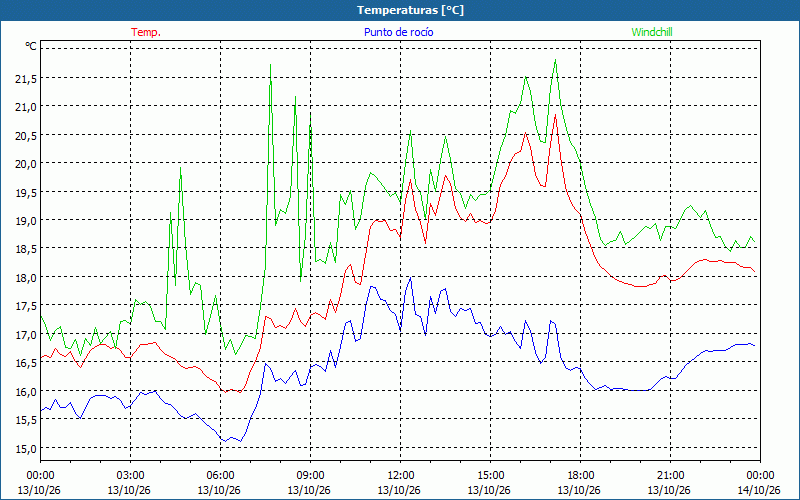Click the 17,5 y-axis value
The height and width of the screenshot is (500, 800).
[x=26, y=306]
